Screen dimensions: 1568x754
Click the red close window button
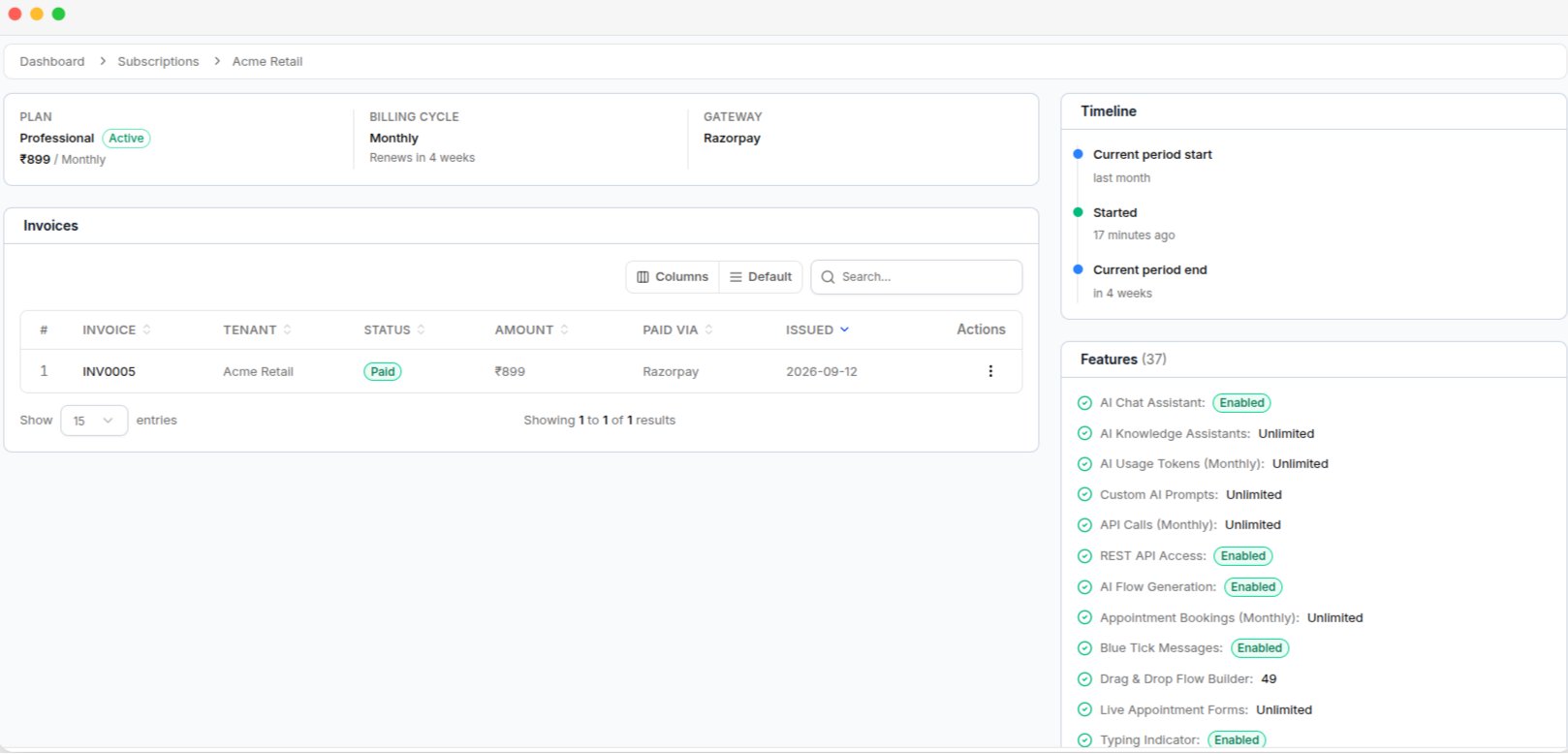pos(15,14)
